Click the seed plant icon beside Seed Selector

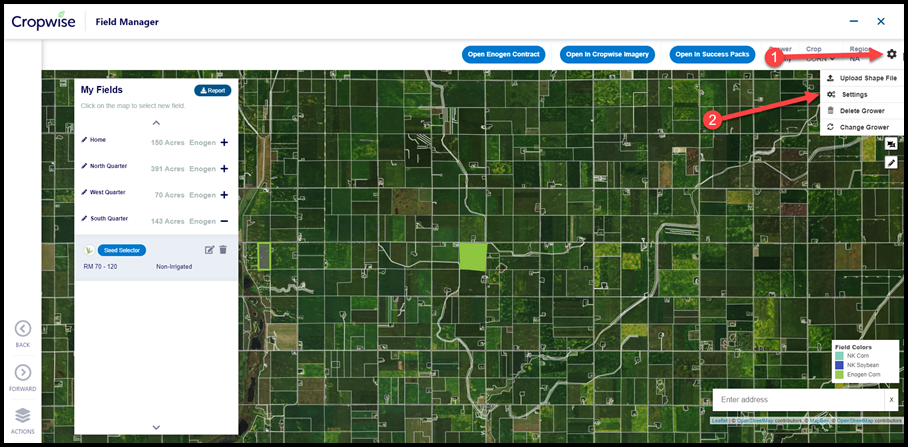tap(89, 250)
